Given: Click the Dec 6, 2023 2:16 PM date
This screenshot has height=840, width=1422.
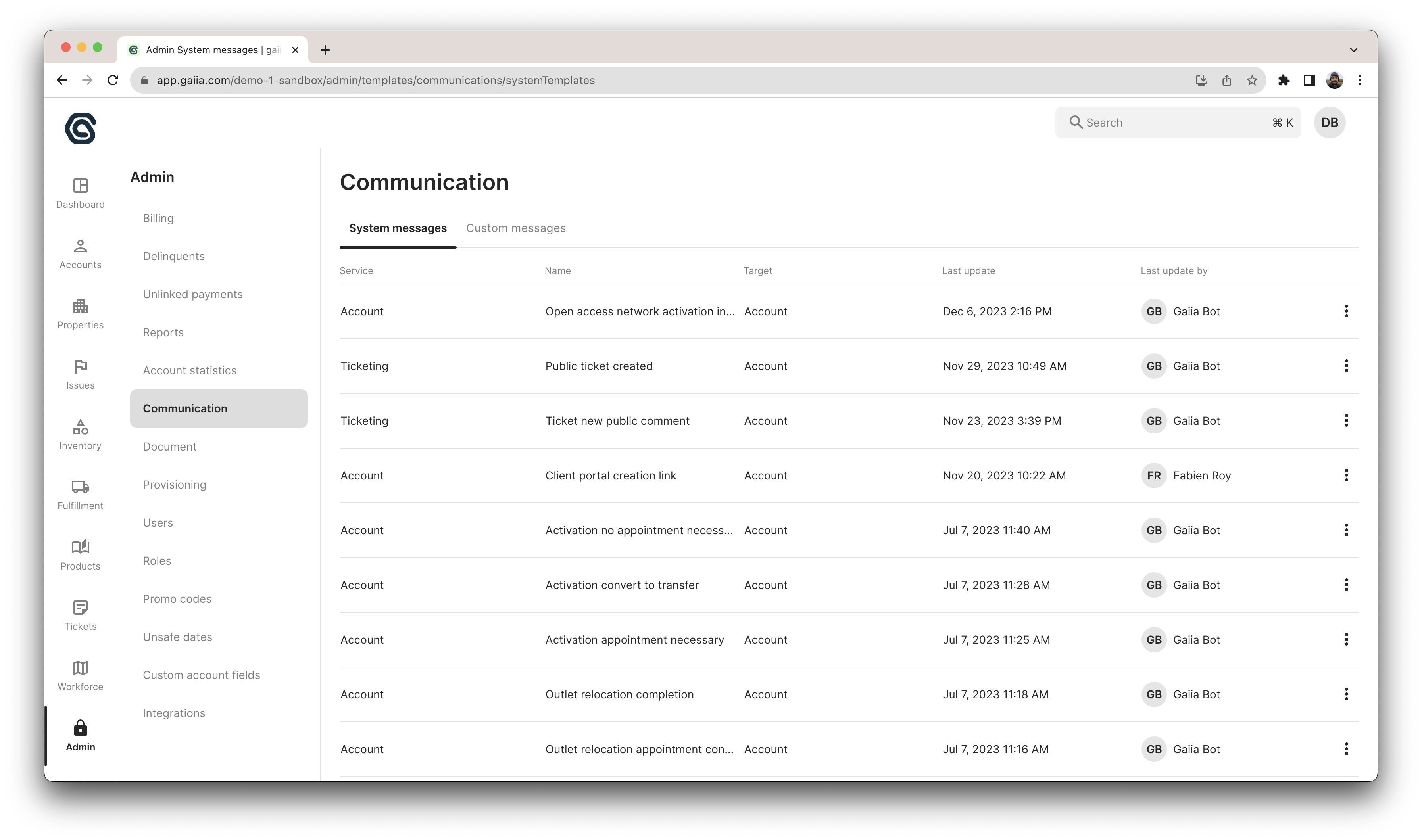Looking at the screenshot, I should click(997, 311).
